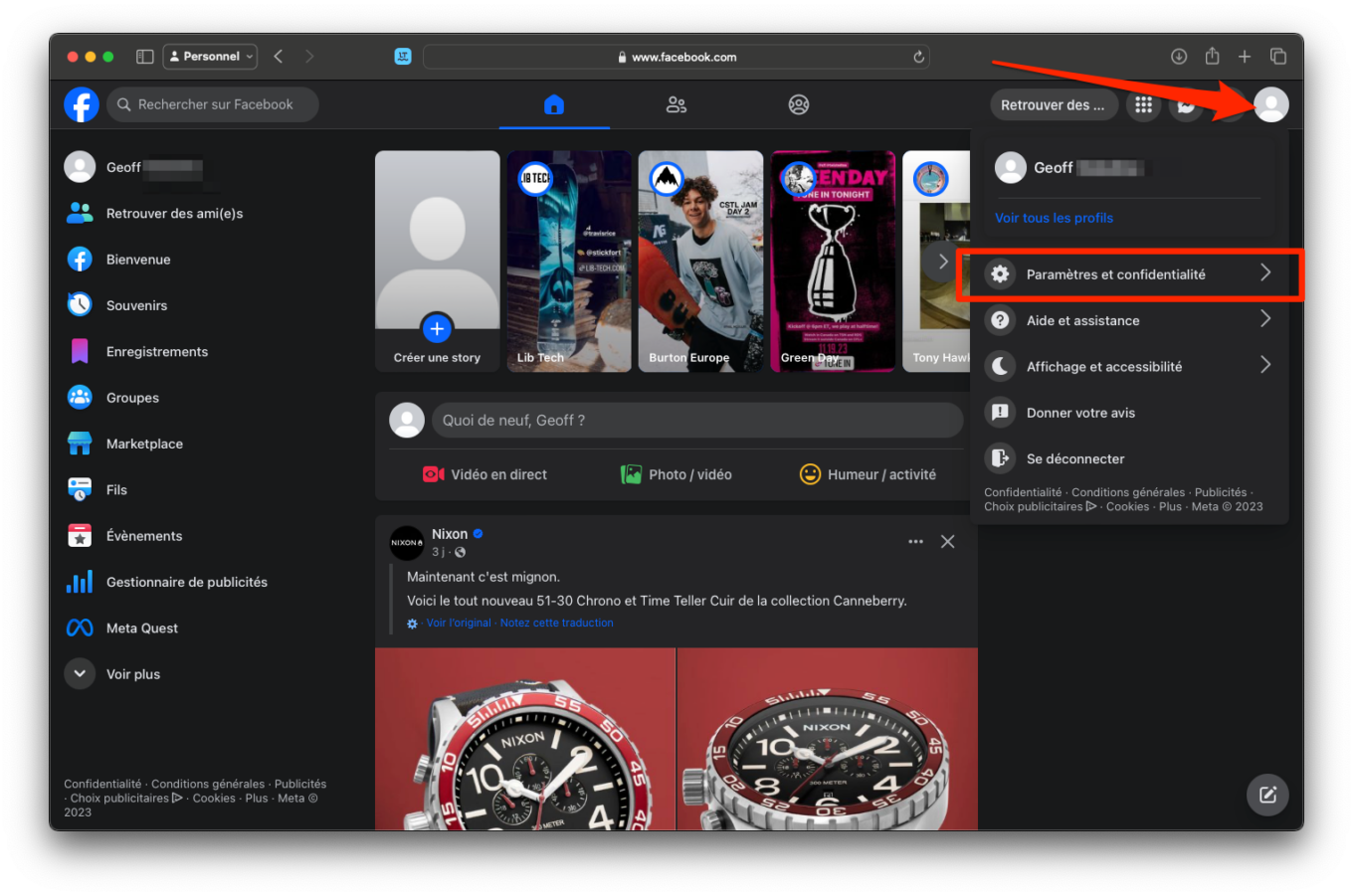Open the Green Day story
The image size is (1353, 896).
(833, 262)
